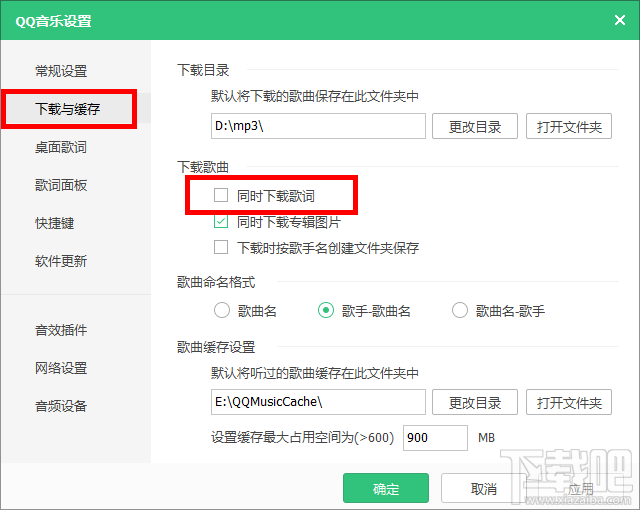Click the 歌曲缓存设置 section heading
640x510 pixels.
pos(216,347)
